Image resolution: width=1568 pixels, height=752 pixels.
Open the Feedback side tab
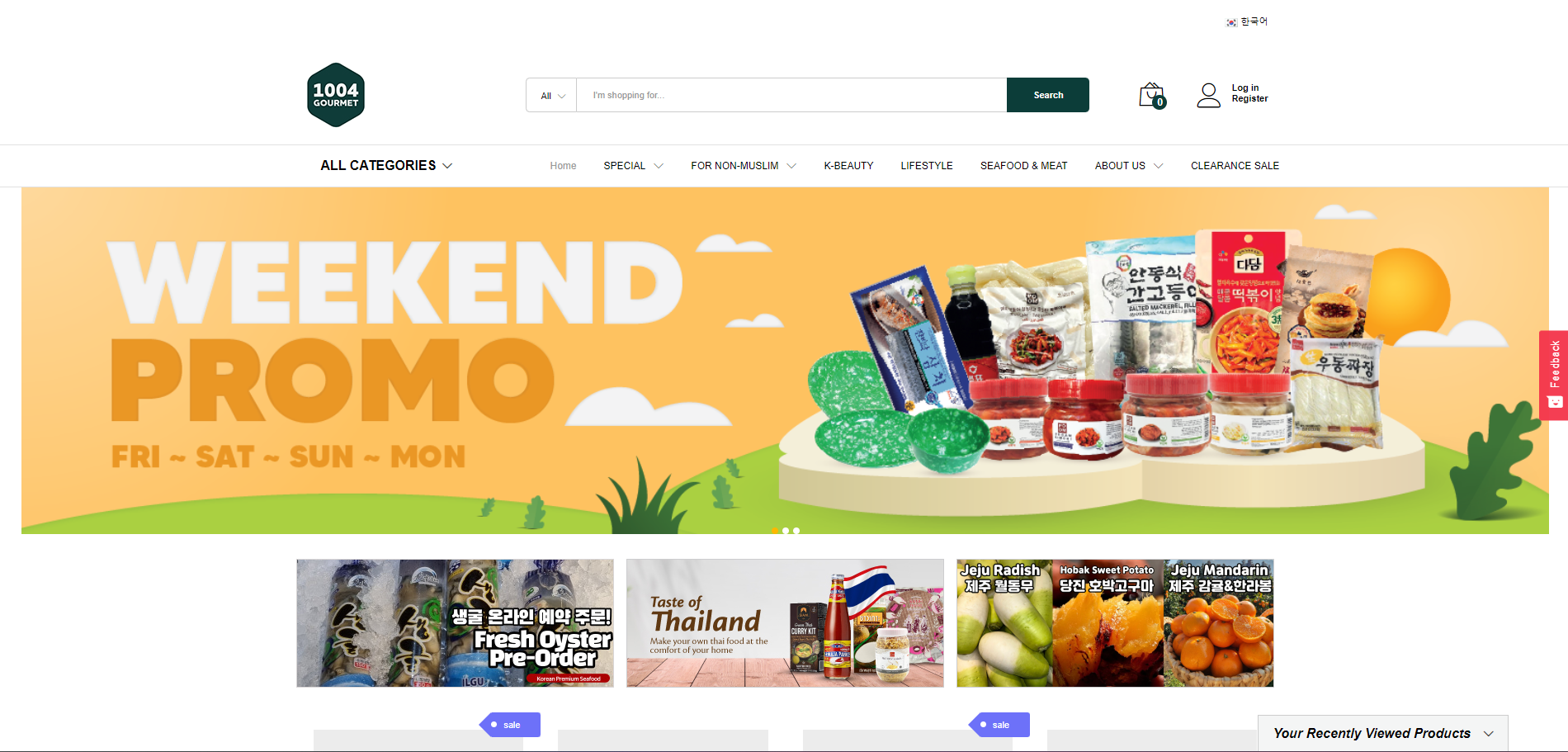(1553, 376)
